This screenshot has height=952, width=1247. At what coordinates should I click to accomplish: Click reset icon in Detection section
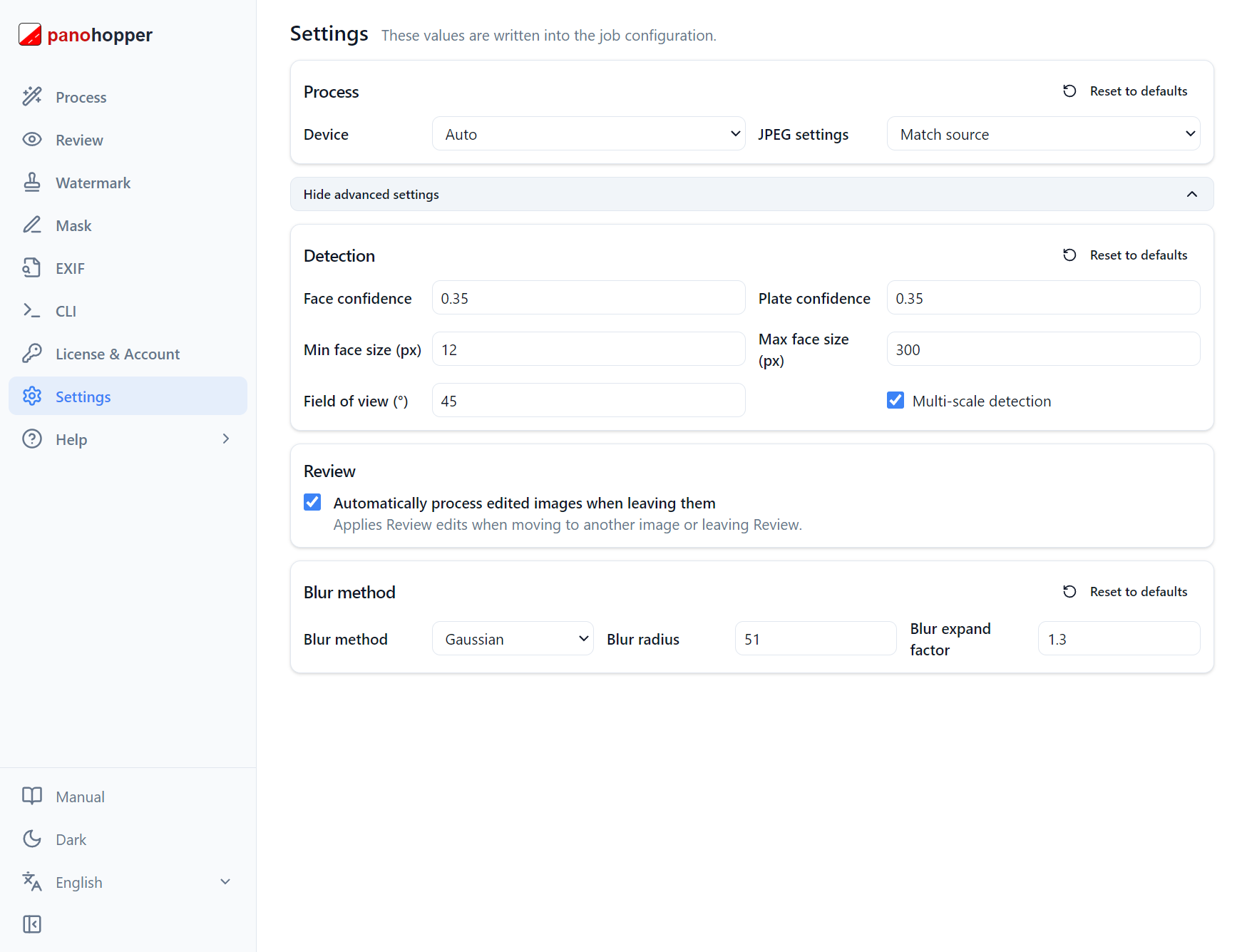[x=1069, y=255]
